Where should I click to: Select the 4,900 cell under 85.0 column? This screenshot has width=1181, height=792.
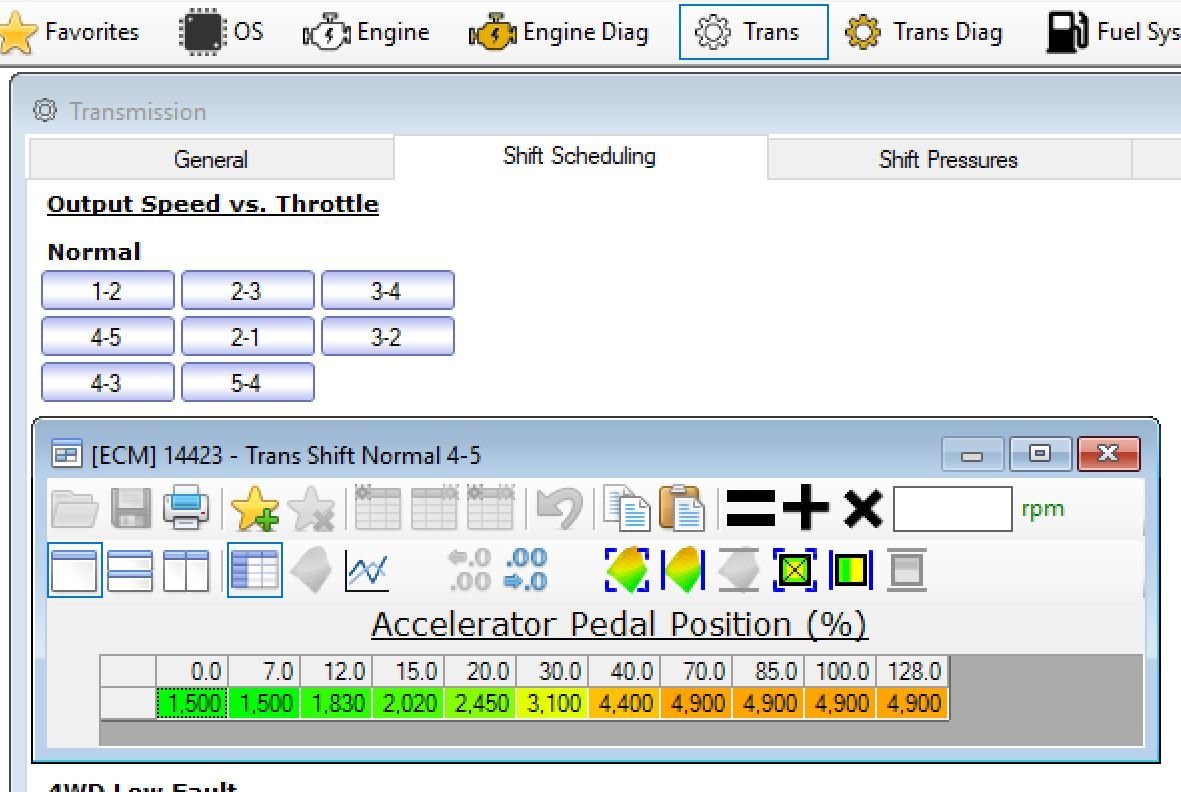click(769, 703)
